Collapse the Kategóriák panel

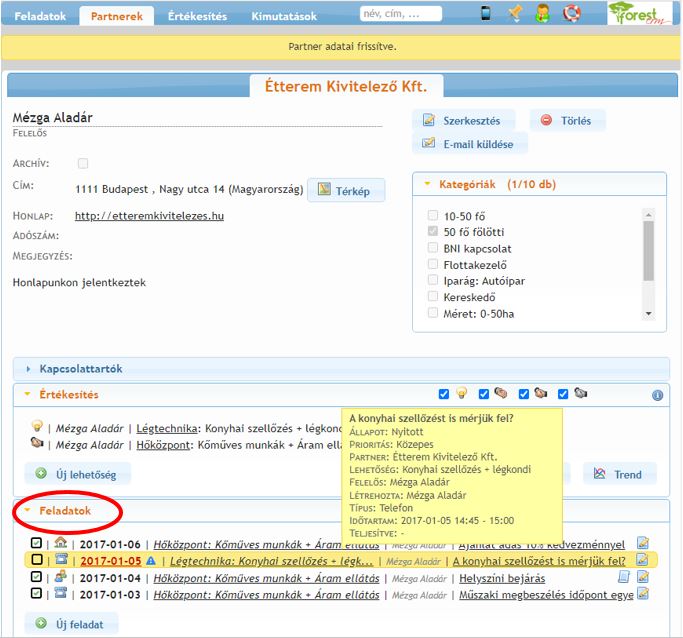click(x=428, y=184)
